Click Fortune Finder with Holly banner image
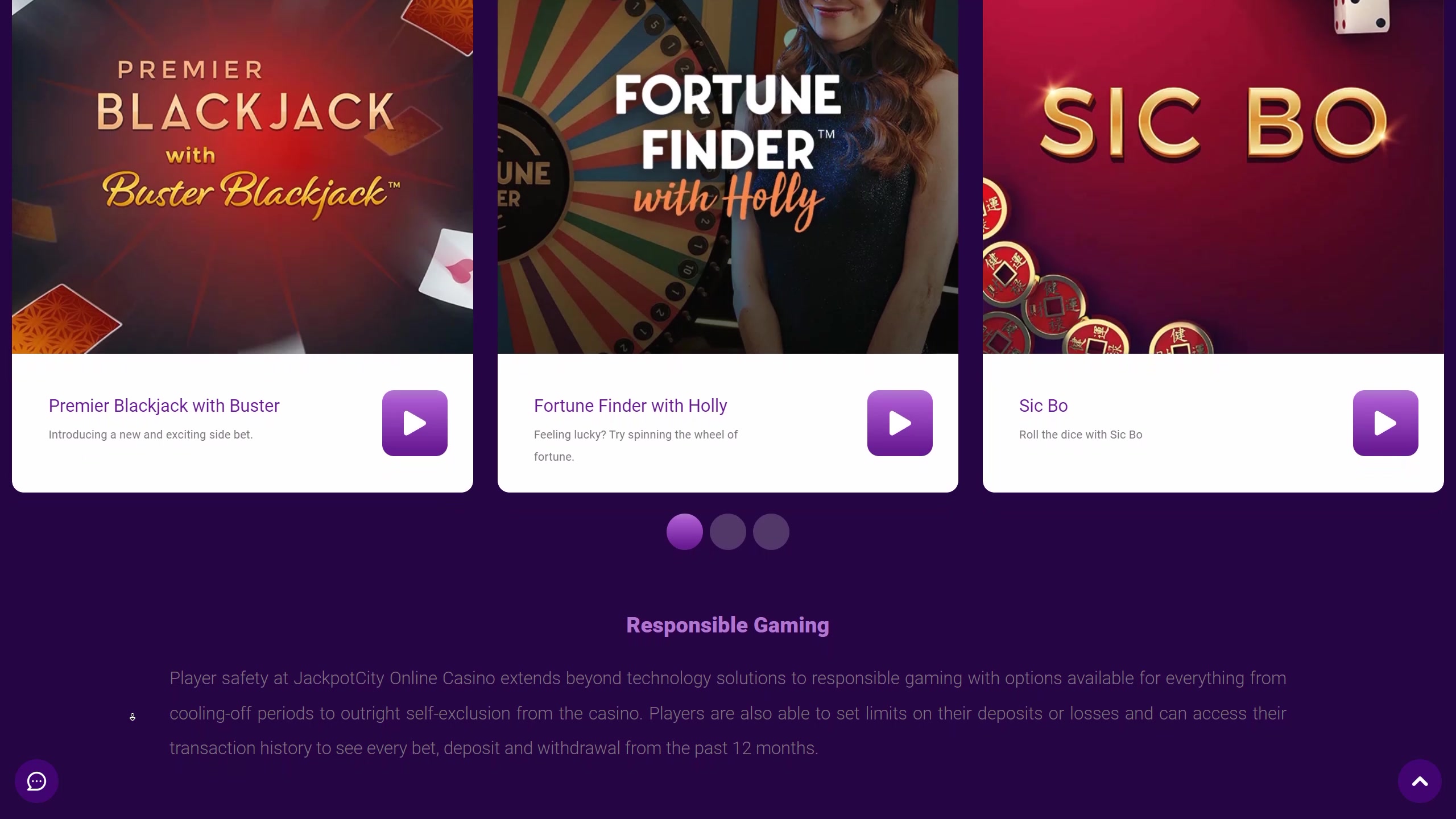The height and width of the screenshot is (819, 1456). tap(728, 176)
